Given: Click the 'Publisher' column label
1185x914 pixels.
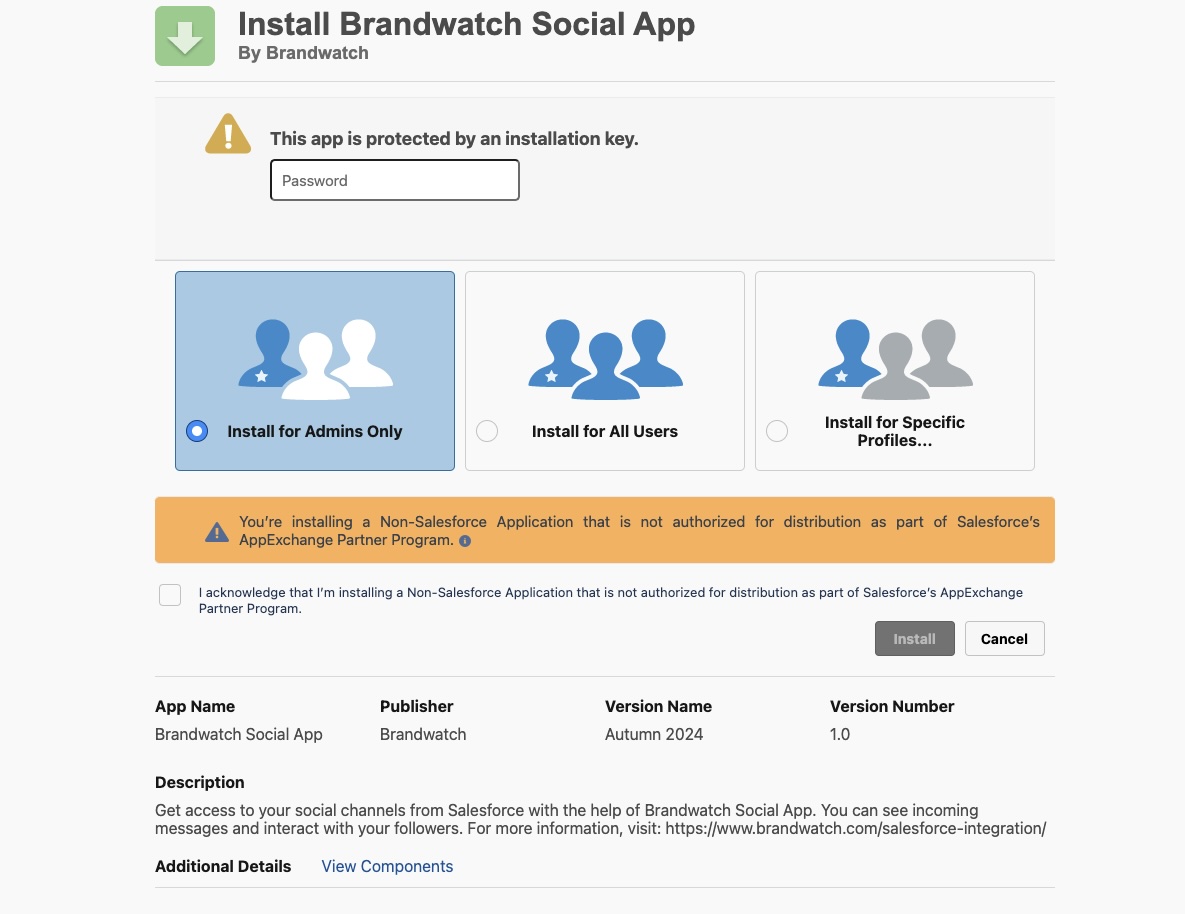Looking at the screenshot, I should click(x=416, y=706).
